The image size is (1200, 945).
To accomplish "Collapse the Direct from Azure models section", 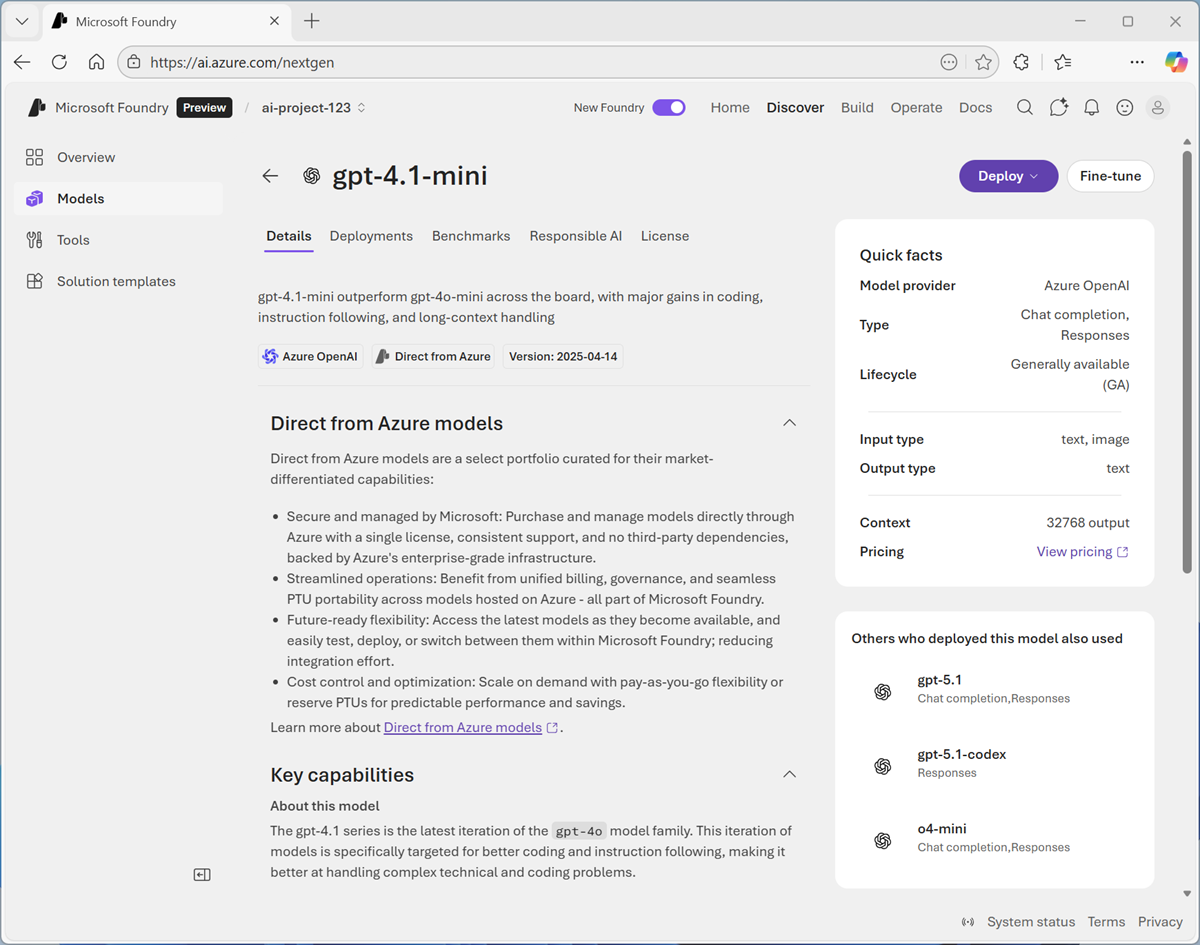I will click(789, 422).
